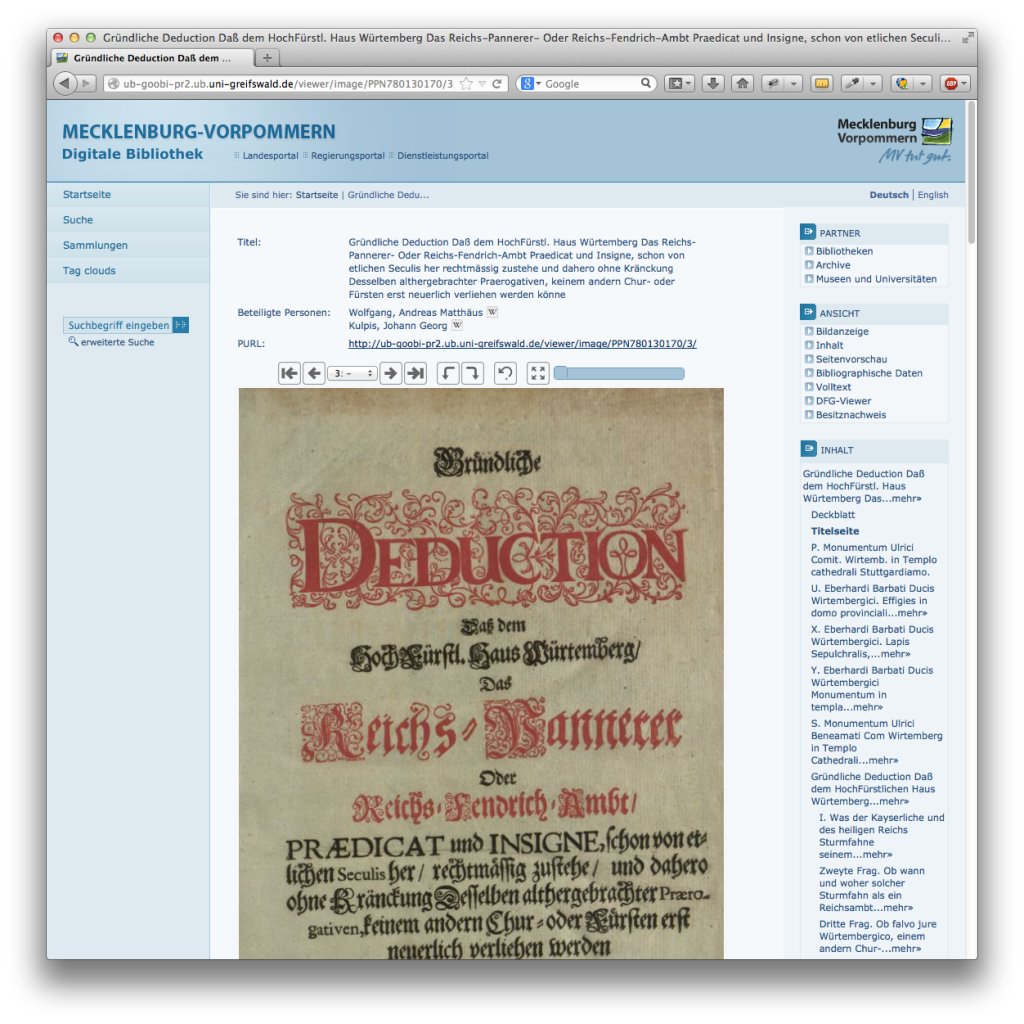
Task: Click the Mecklenburg Vorpommern logo
Action: point(895,139)
